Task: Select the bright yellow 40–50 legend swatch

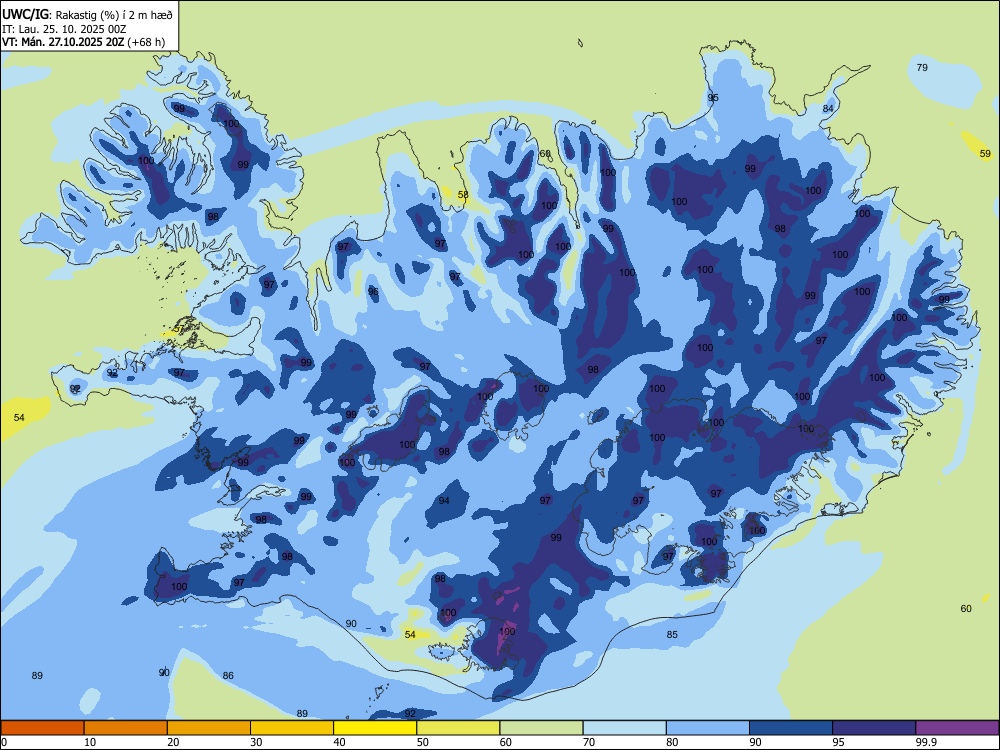Action: [x=375, y=728]
